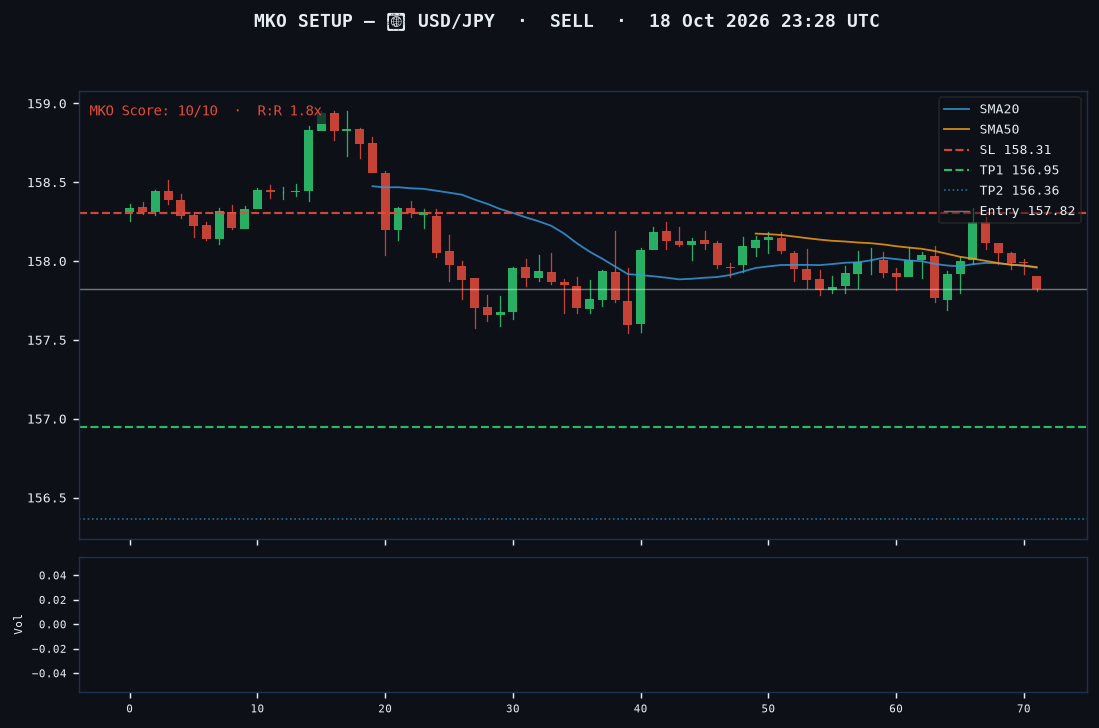Click the x-axis tick label 60
Image resolution: width=1099 pixels, height=728 pixels.
pos(896,709)
